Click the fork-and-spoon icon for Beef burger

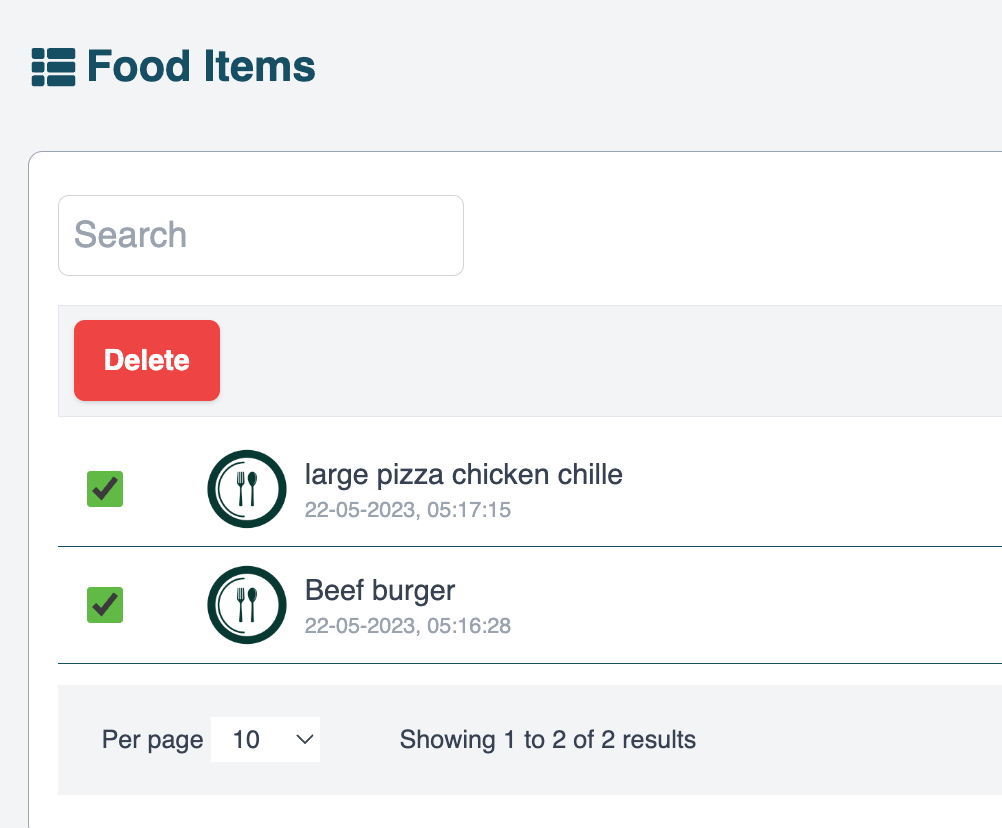[246, 605]
